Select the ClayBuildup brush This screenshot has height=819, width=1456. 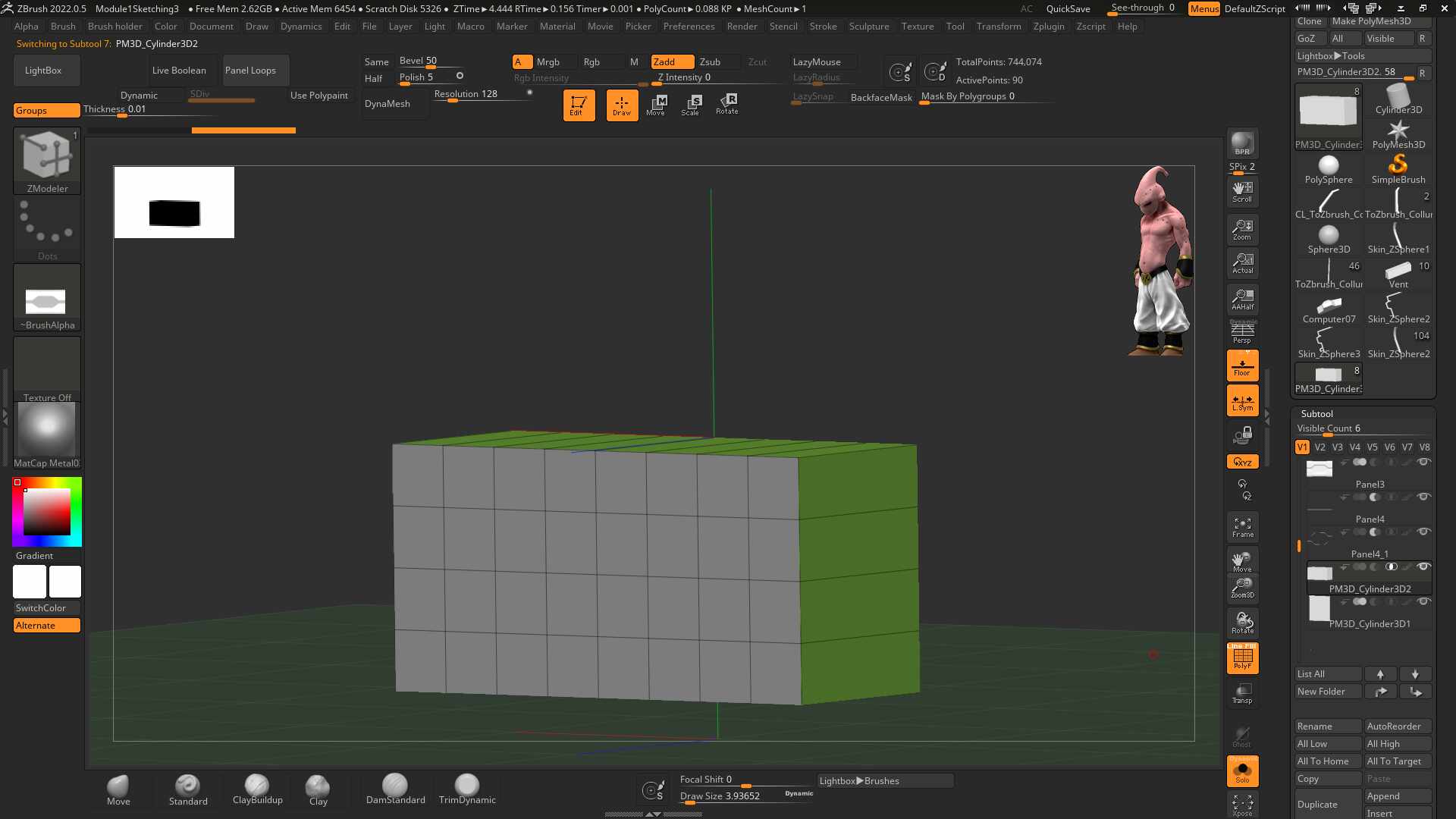[257, 789]
